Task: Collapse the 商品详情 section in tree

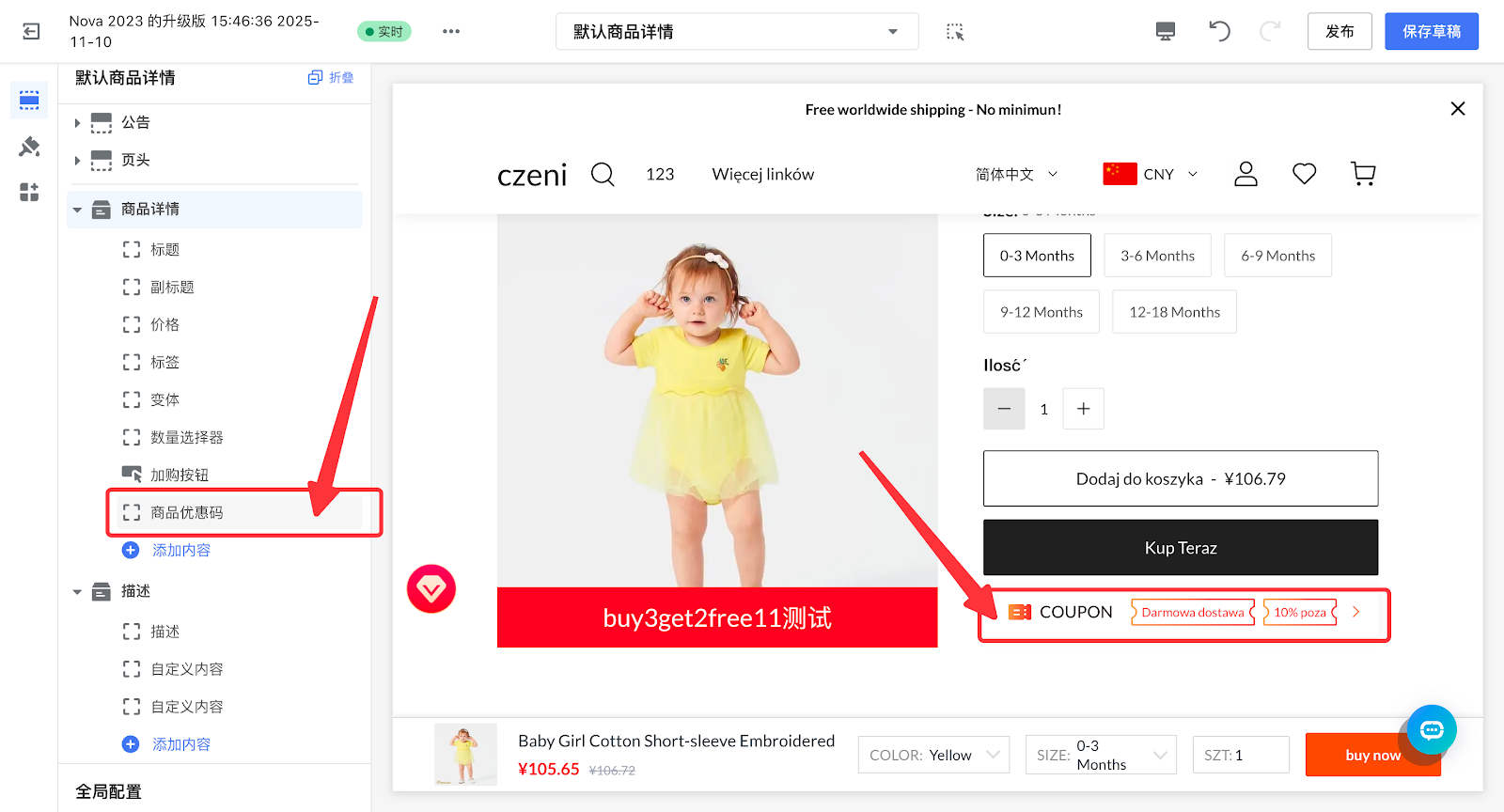Action: click(x=78, y=210)
